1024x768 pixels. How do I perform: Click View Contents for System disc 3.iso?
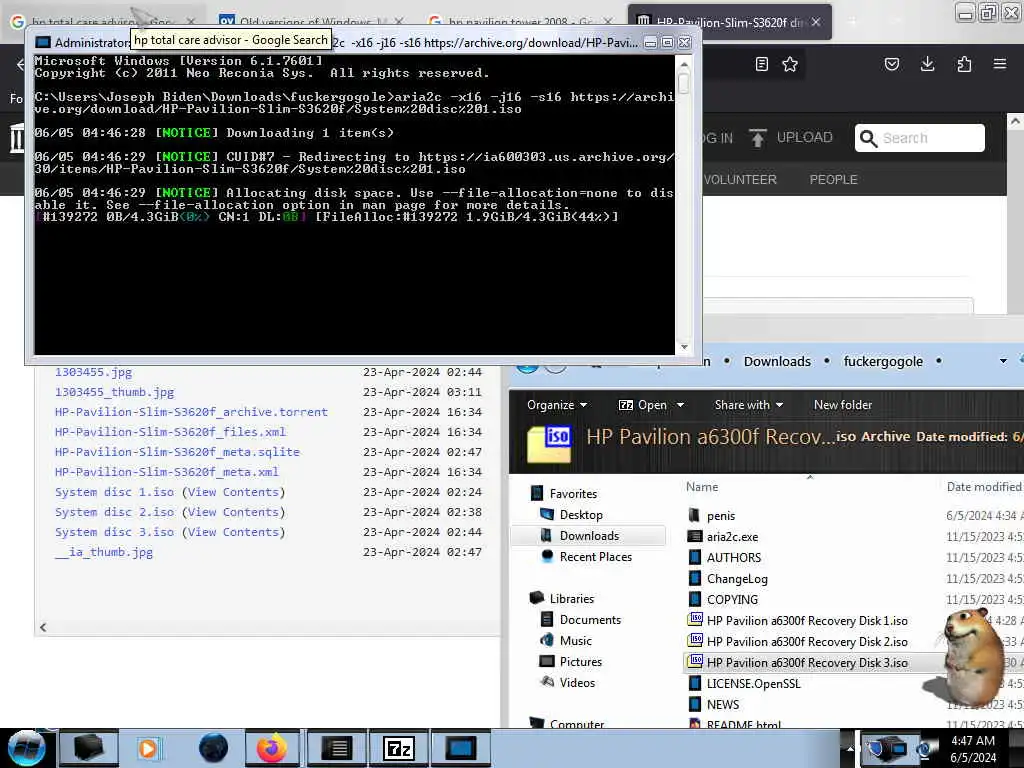point(233,532)
